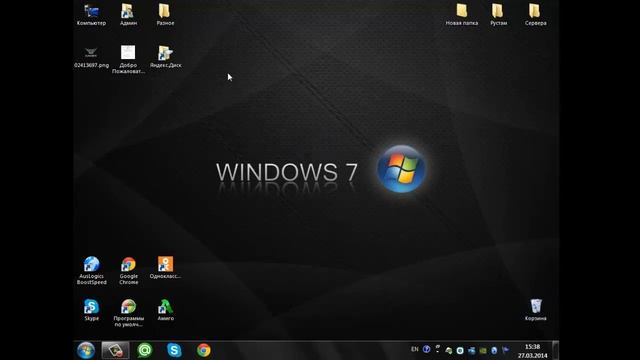640x360 pixels.
Task: Select the AusLogics BoostSpeed shortcut
Action: tap(91, 270)
